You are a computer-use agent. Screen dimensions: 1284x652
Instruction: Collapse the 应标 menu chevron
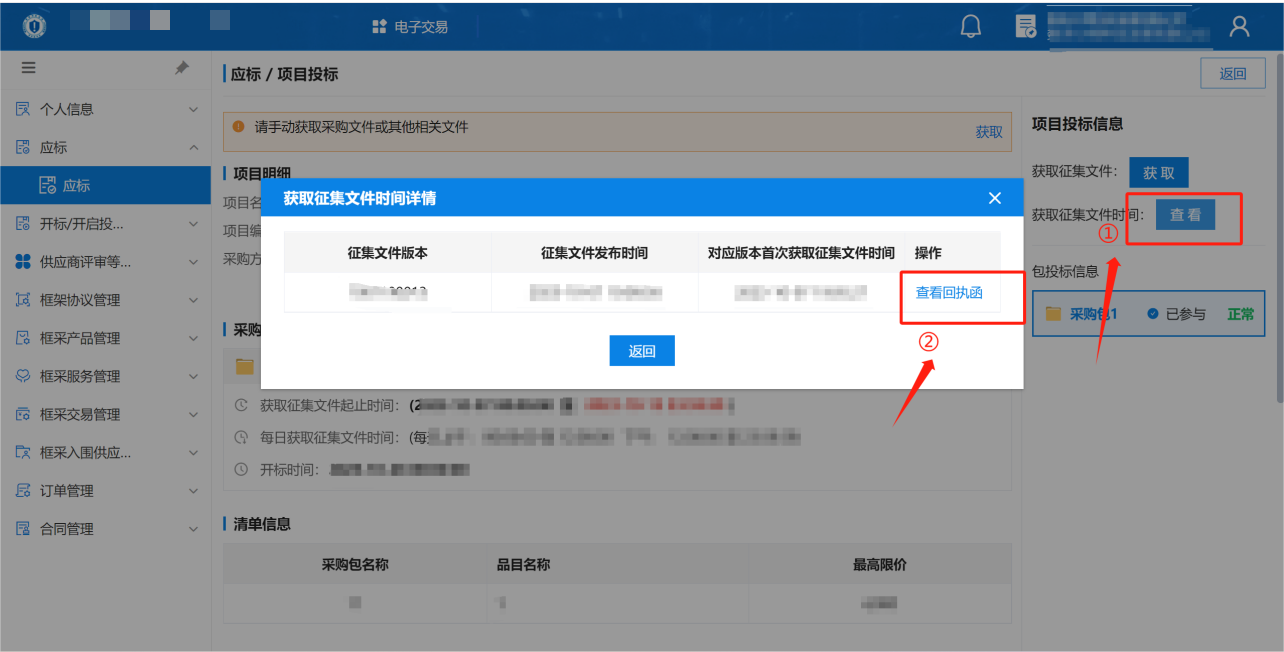tap(193, 147)
